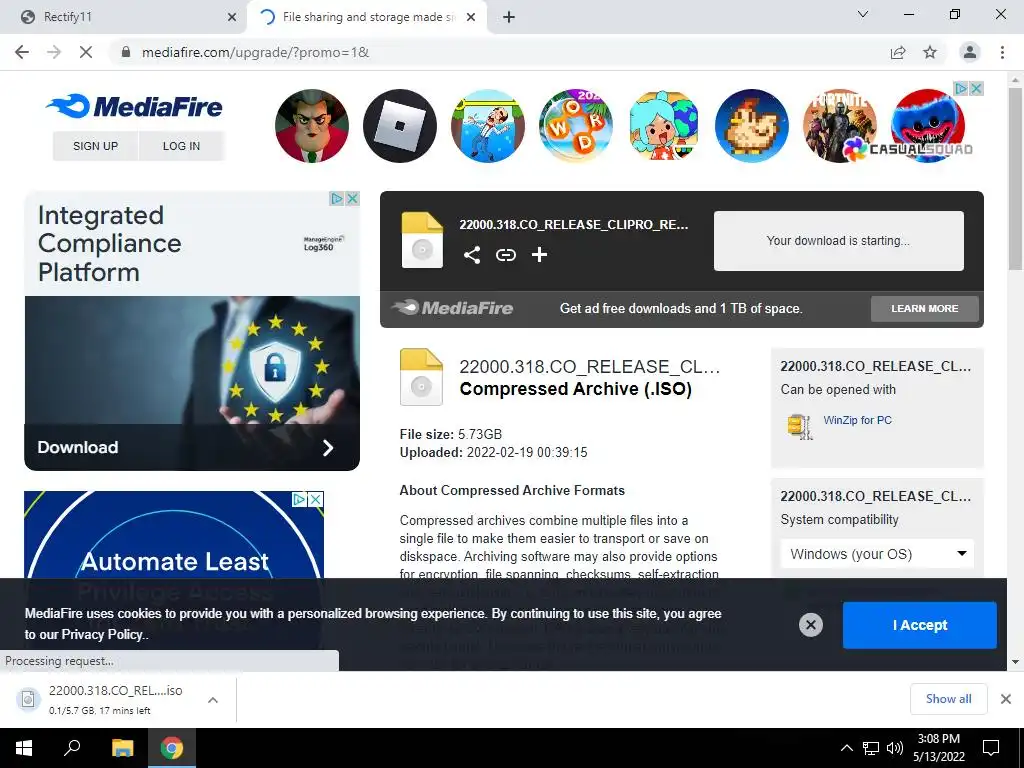Click scrollbar down arrow
Screen dimensions: 1024x768
point(1015,662)
